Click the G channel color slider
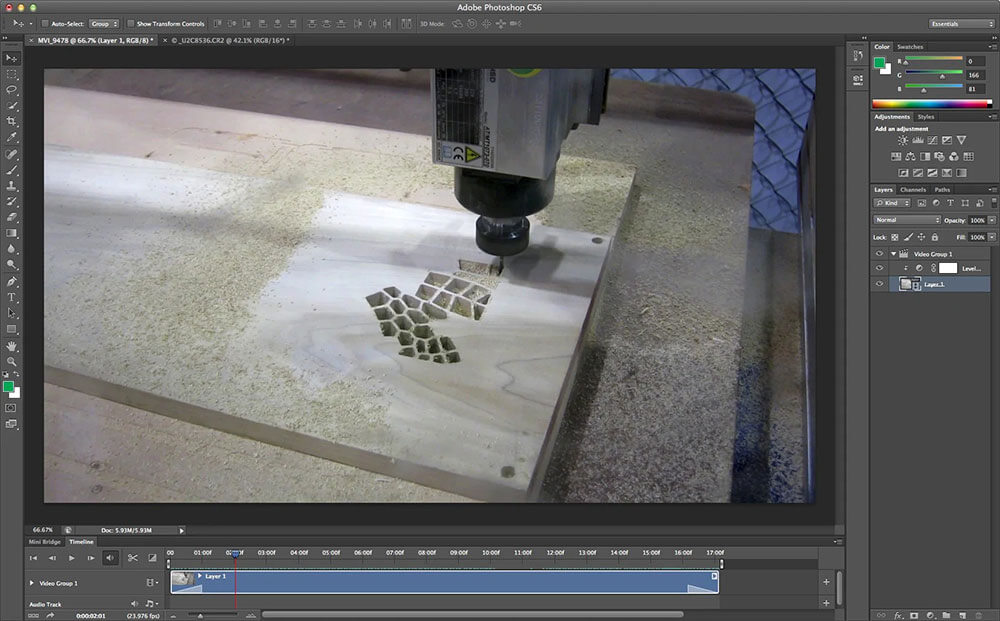The width and height of the screenshot is (1000, 621). (934, 74)
